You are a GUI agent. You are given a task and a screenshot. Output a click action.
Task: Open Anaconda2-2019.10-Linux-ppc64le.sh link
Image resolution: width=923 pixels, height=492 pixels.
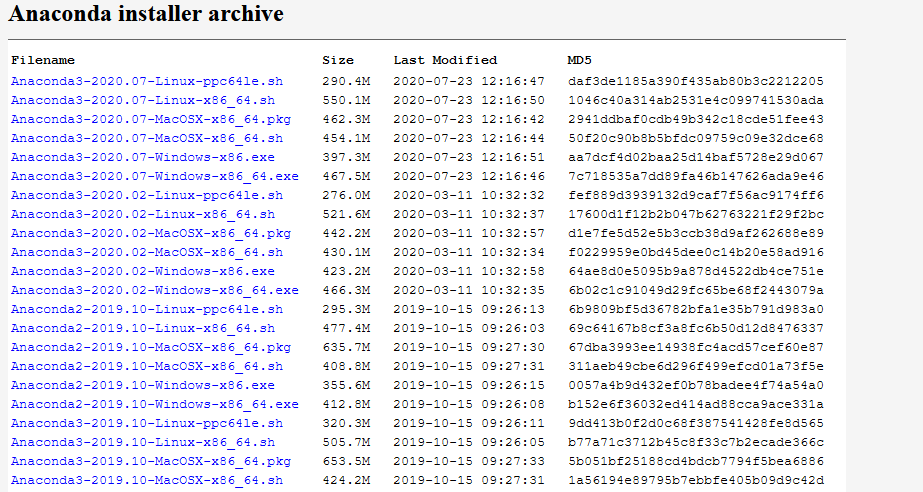pos(147,309)
